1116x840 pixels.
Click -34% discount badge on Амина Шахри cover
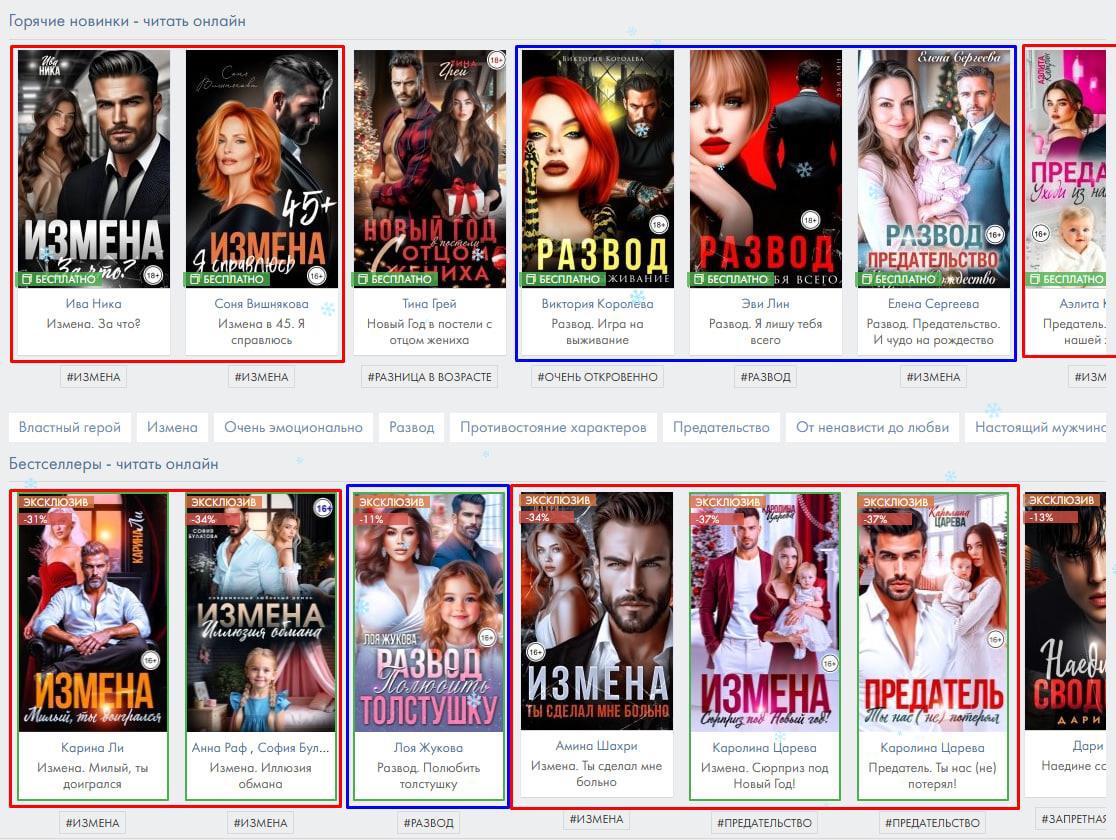[x=547, y=518]
